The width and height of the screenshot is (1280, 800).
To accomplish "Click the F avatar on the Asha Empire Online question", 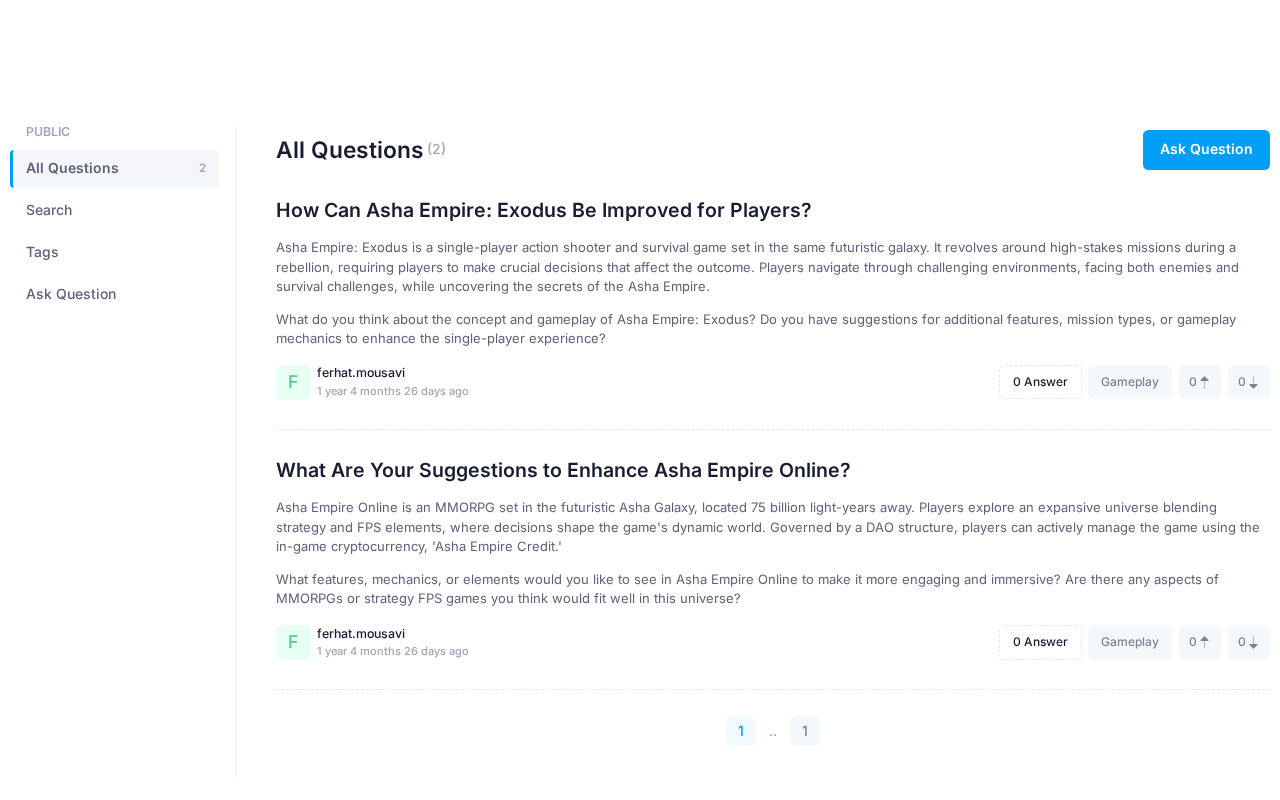I will point(293,642).
